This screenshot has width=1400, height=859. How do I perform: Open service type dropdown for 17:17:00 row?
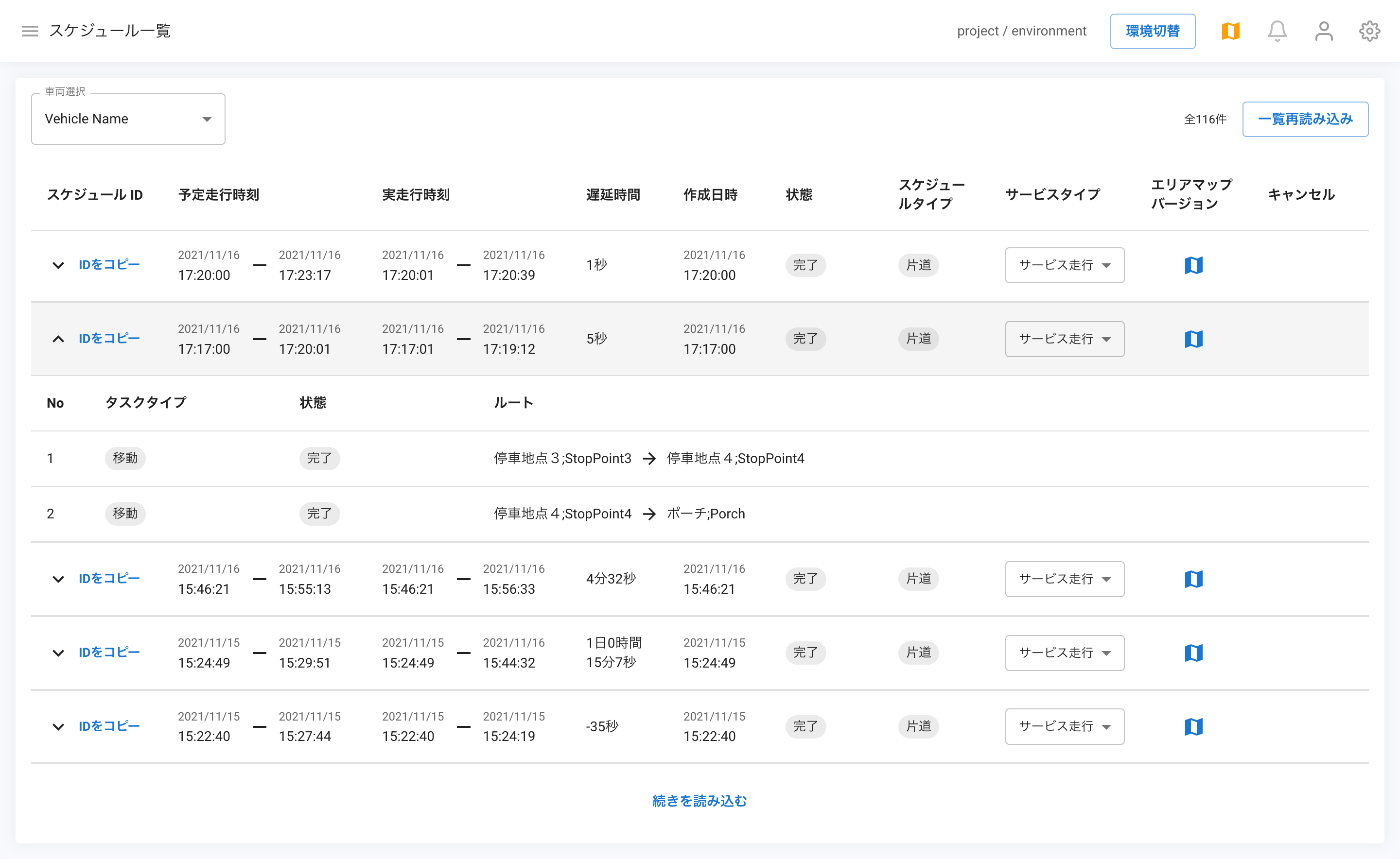(1064, 339)
